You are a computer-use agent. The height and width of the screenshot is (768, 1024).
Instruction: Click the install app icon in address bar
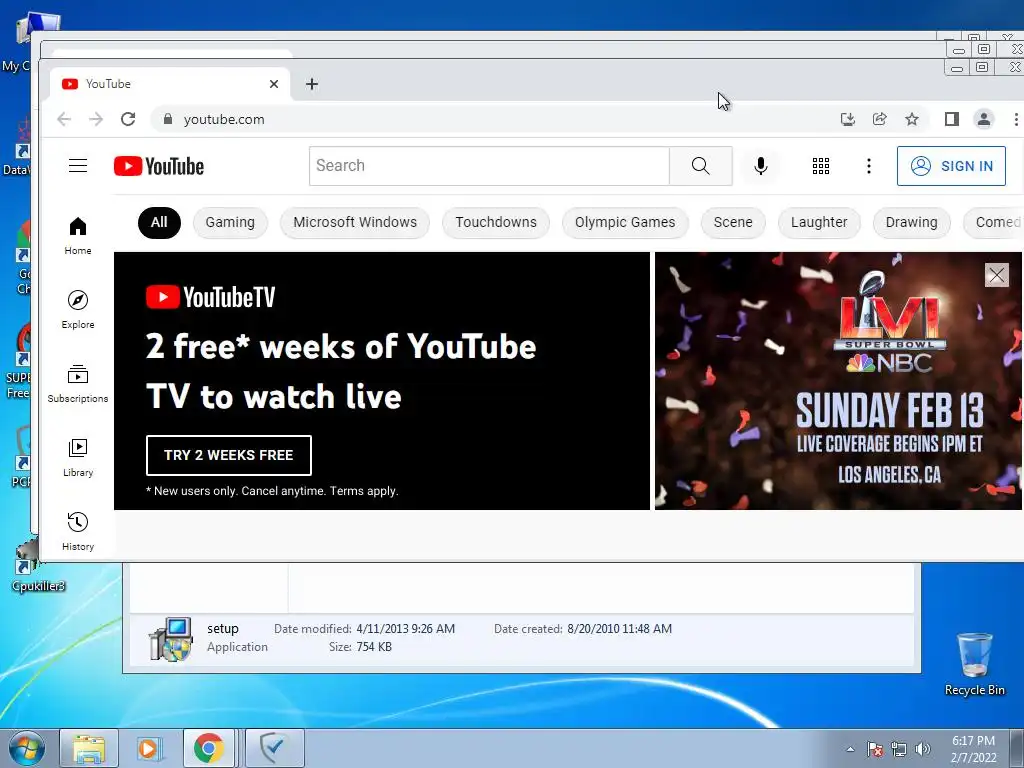point(848,119)
